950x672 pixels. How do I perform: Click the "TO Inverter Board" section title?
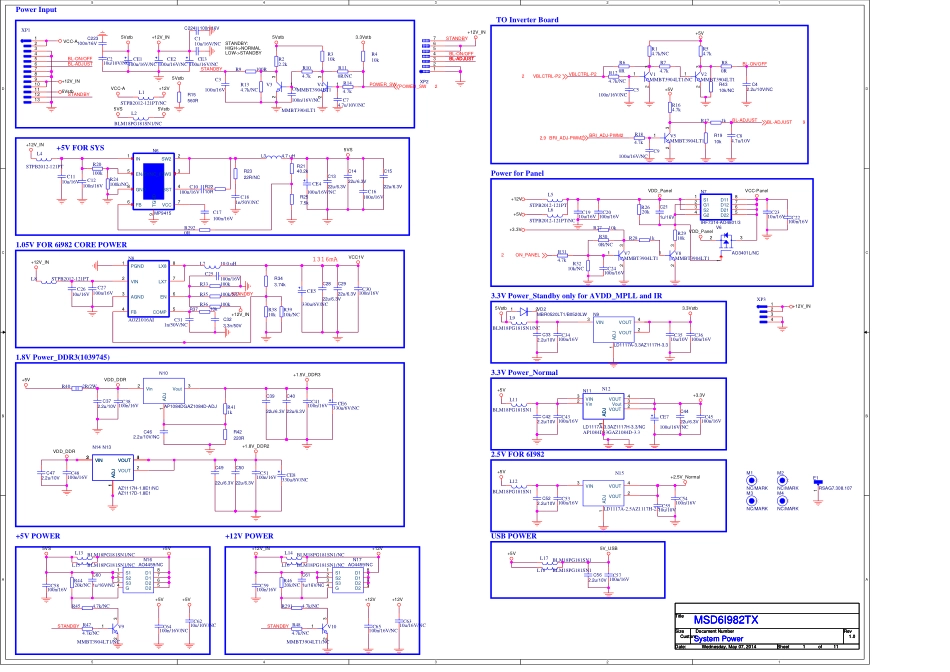527,20
